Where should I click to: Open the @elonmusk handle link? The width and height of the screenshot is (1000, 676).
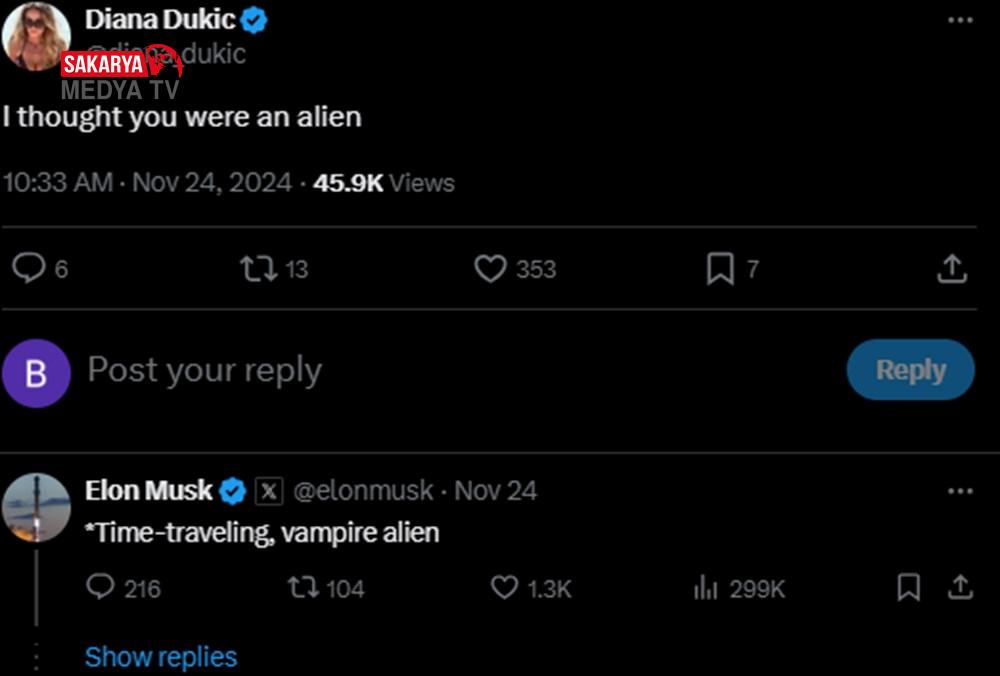point(364,491)
